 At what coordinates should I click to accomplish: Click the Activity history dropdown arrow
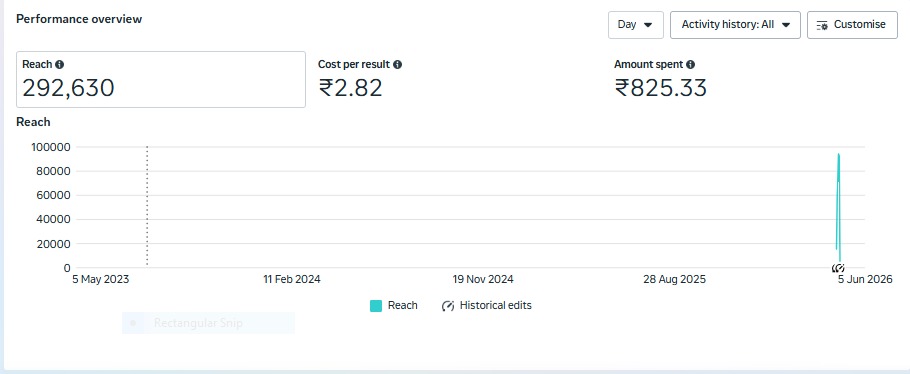(786, 25)
